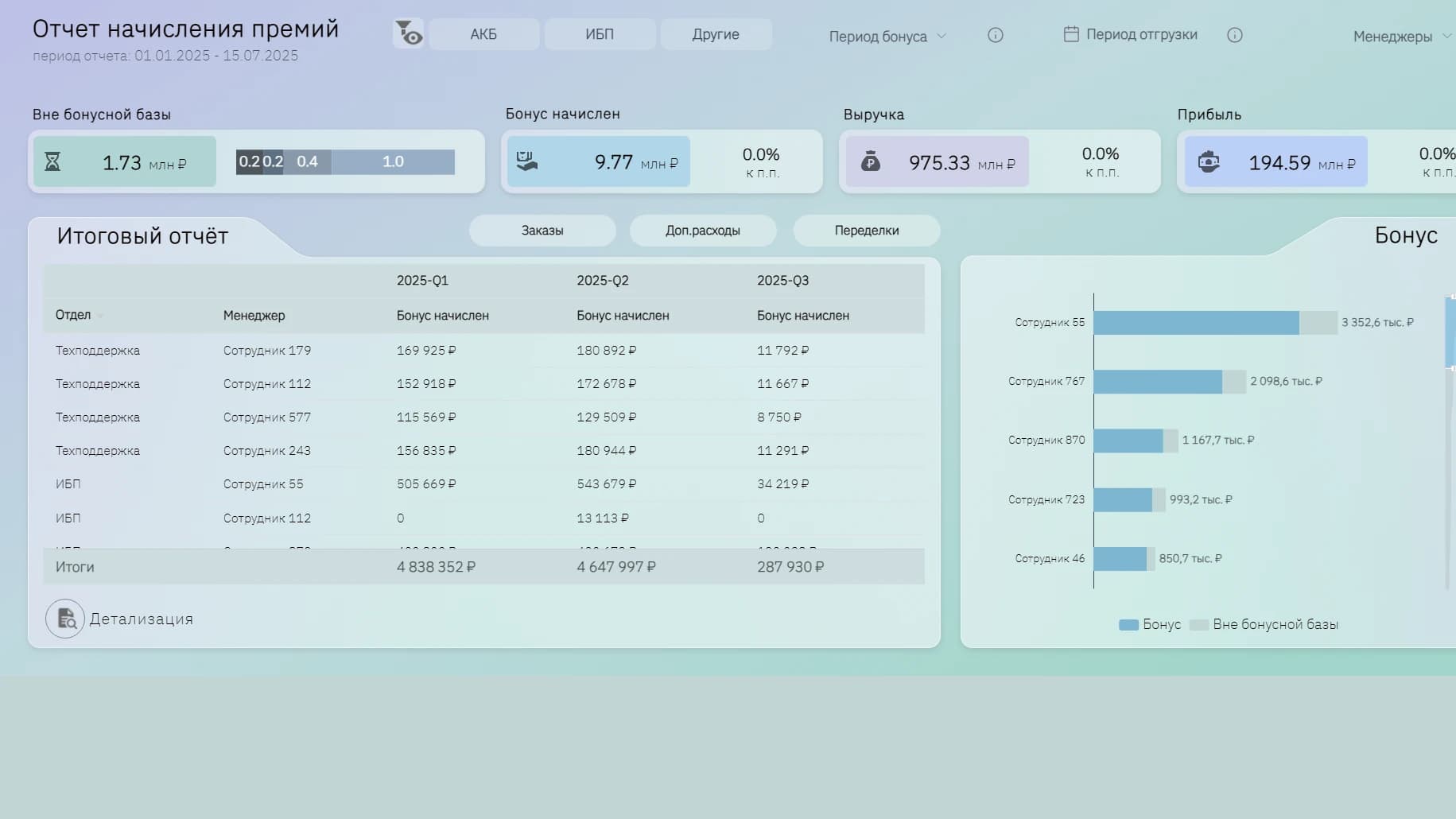The height and width of the screenshot is (819, 1456).
Task: Select the АКБ filter button
Action: pyautogui.click(x=483, y=34)
